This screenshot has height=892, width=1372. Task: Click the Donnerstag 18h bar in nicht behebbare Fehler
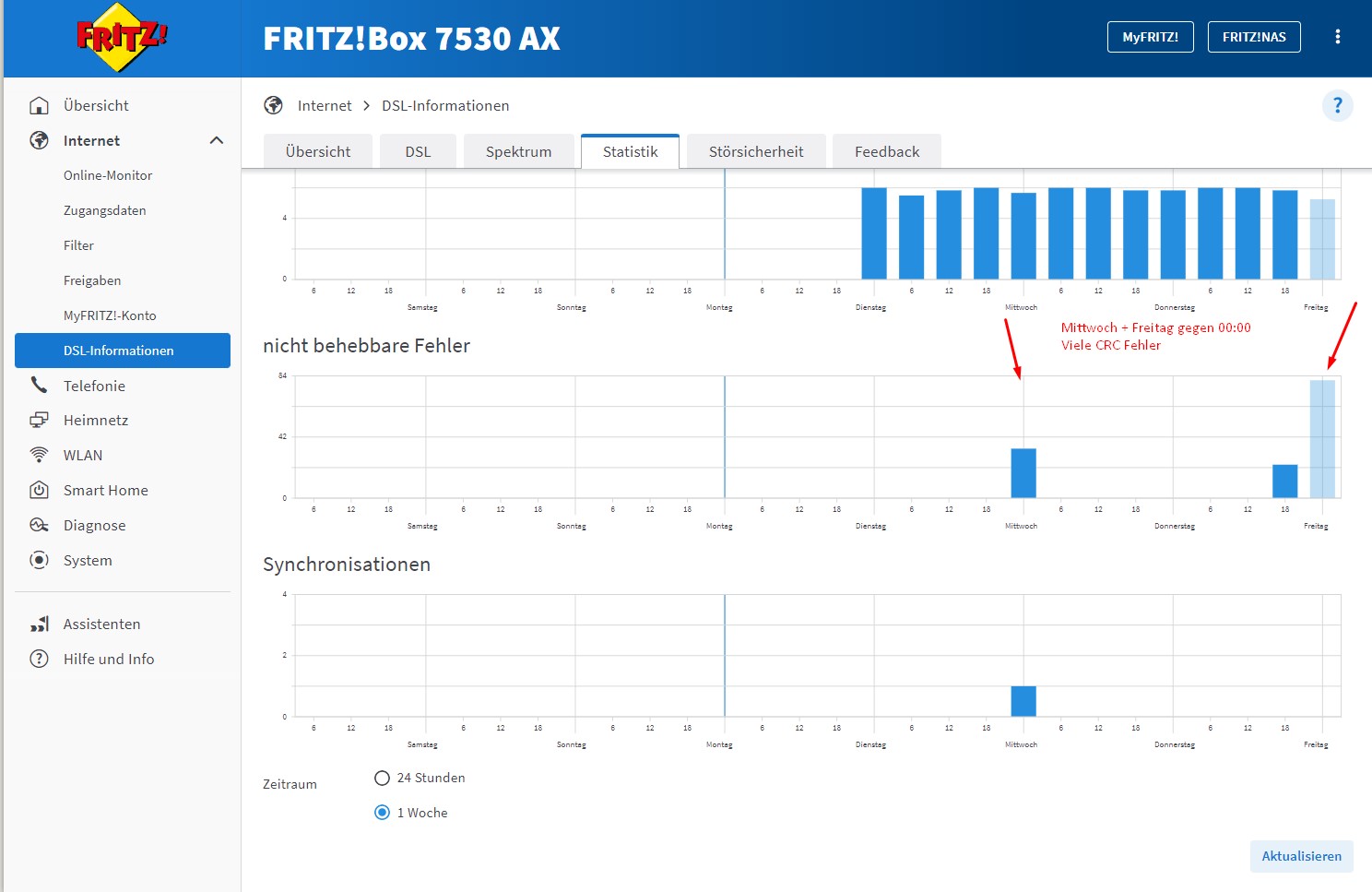point(1285,481)
